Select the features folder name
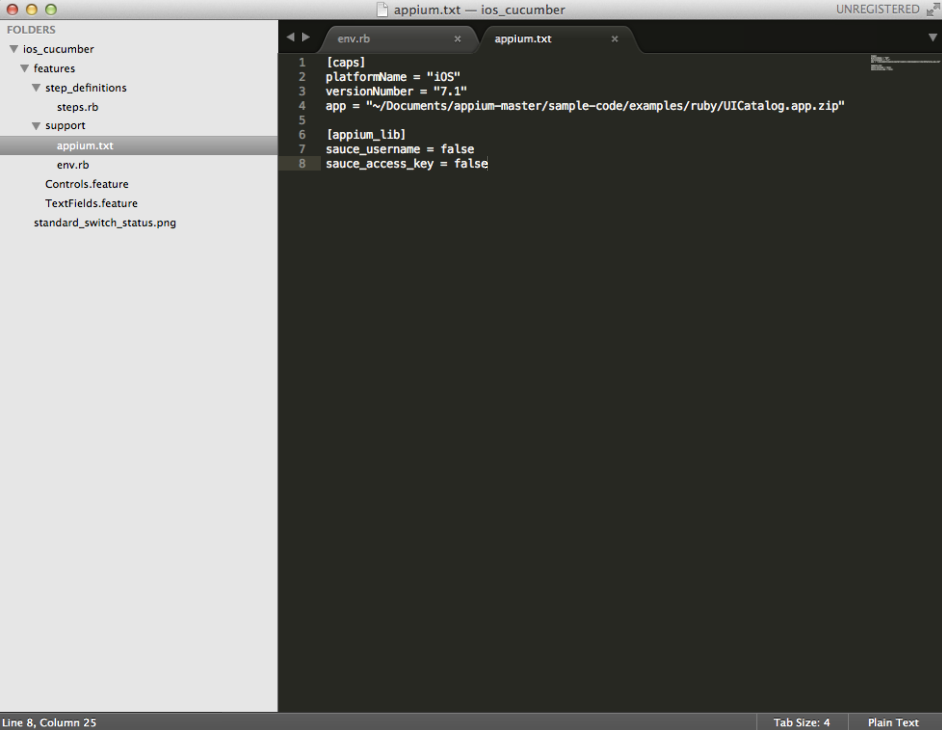The image size is (942, 730). click(x=54, y=68)
